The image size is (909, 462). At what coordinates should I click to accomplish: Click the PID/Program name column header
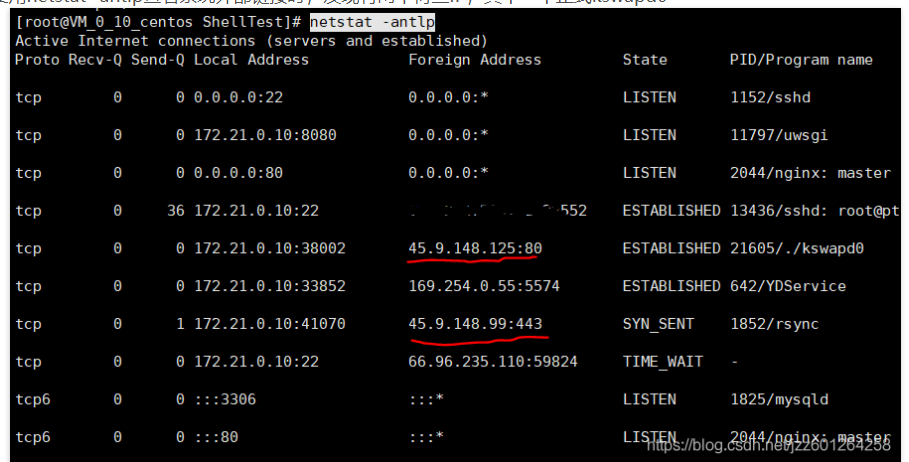pyautogui.click(x=801, y=60)
